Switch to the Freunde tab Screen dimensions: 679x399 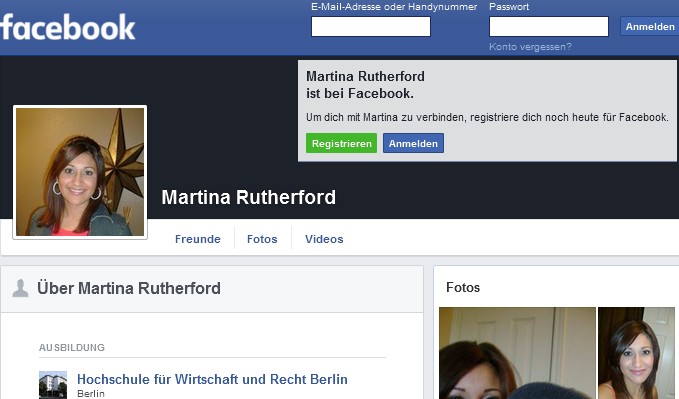[197, 239]
